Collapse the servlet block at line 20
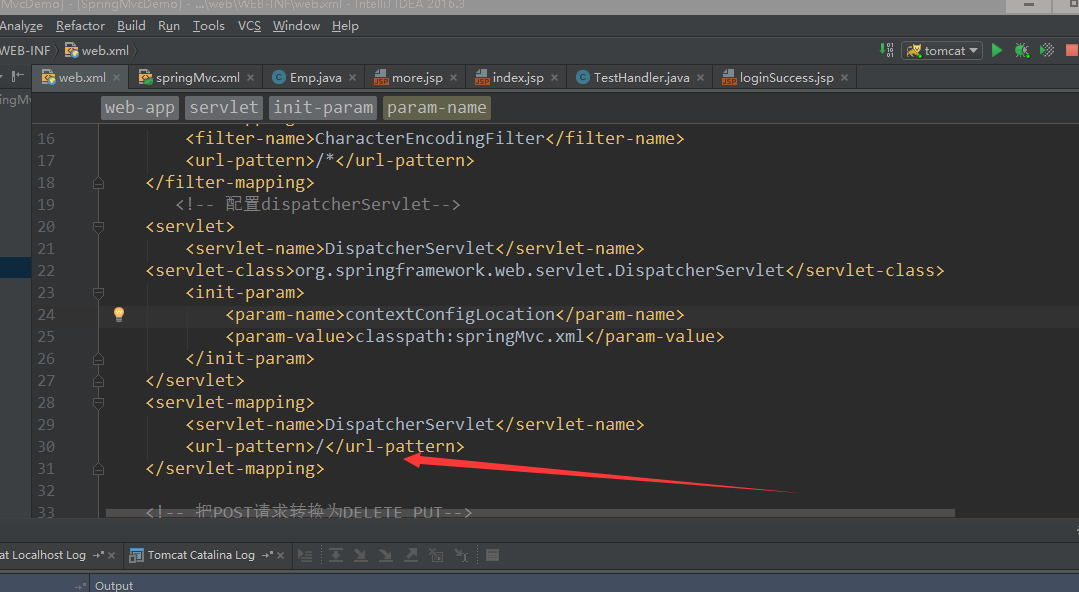1079x592 pixels. click(98, 226)
